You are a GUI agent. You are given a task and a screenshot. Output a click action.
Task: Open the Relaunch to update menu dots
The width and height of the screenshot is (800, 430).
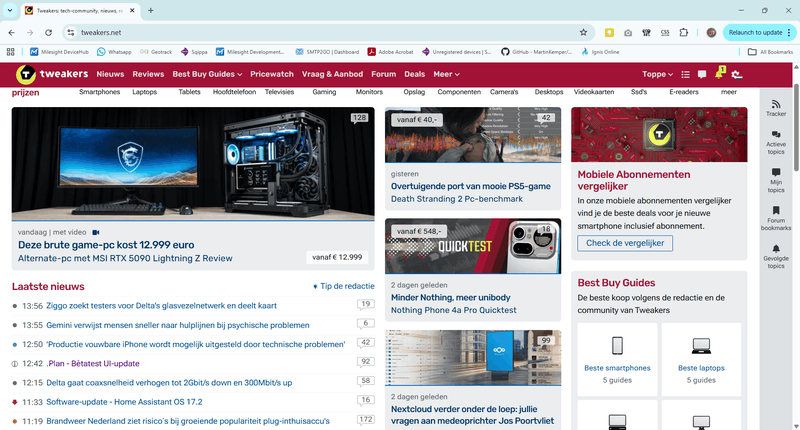click(789, 33)
